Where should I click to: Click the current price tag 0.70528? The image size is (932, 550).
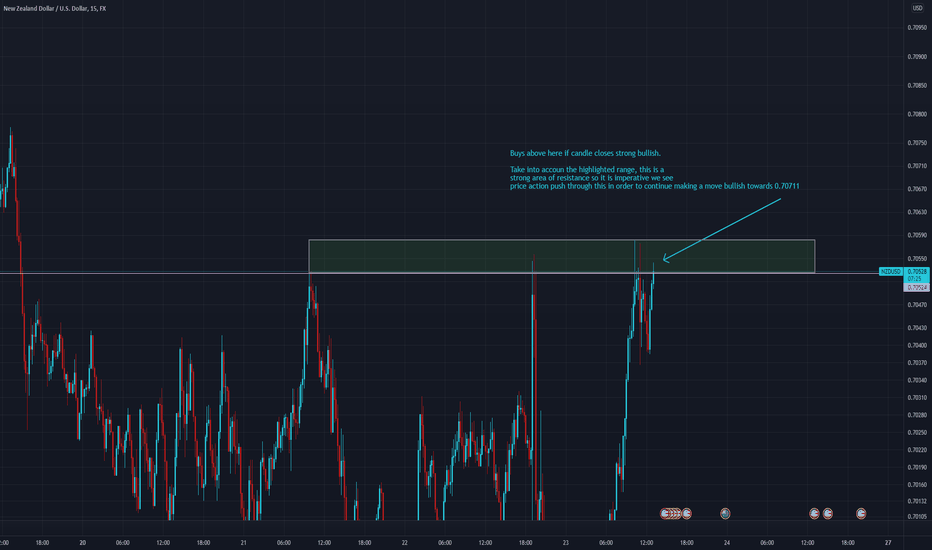917,272
